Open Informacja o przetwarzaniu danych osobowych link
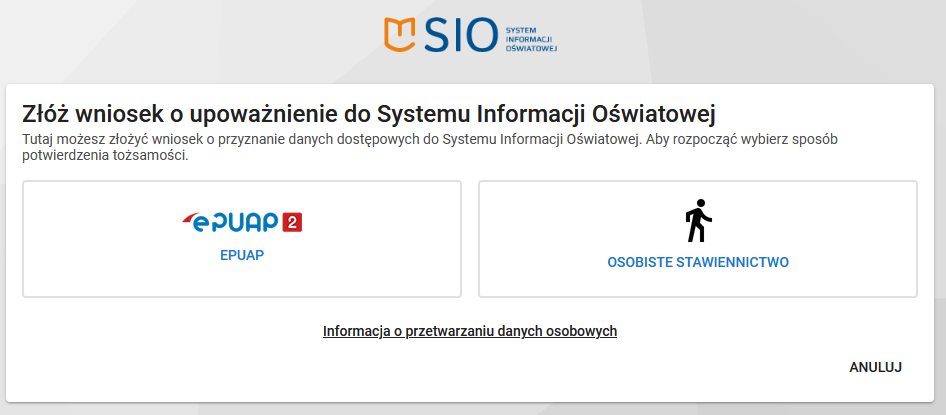 (470, 331)
